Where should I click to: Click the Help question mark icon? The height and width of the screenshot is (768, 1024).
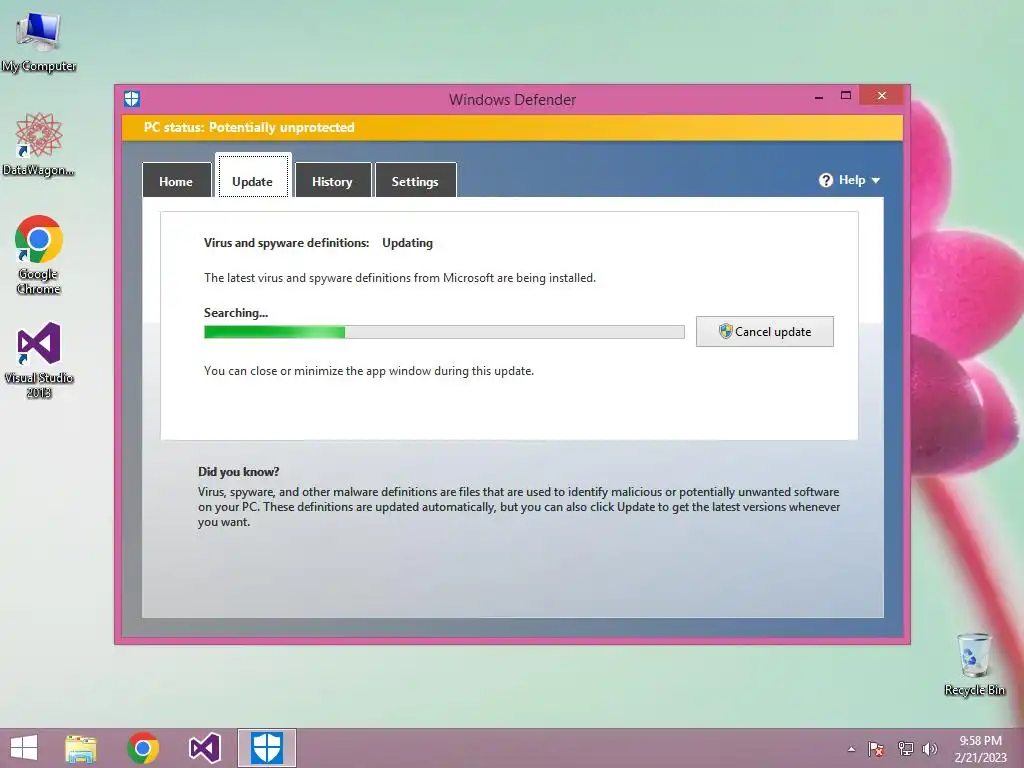coord(825,180)
